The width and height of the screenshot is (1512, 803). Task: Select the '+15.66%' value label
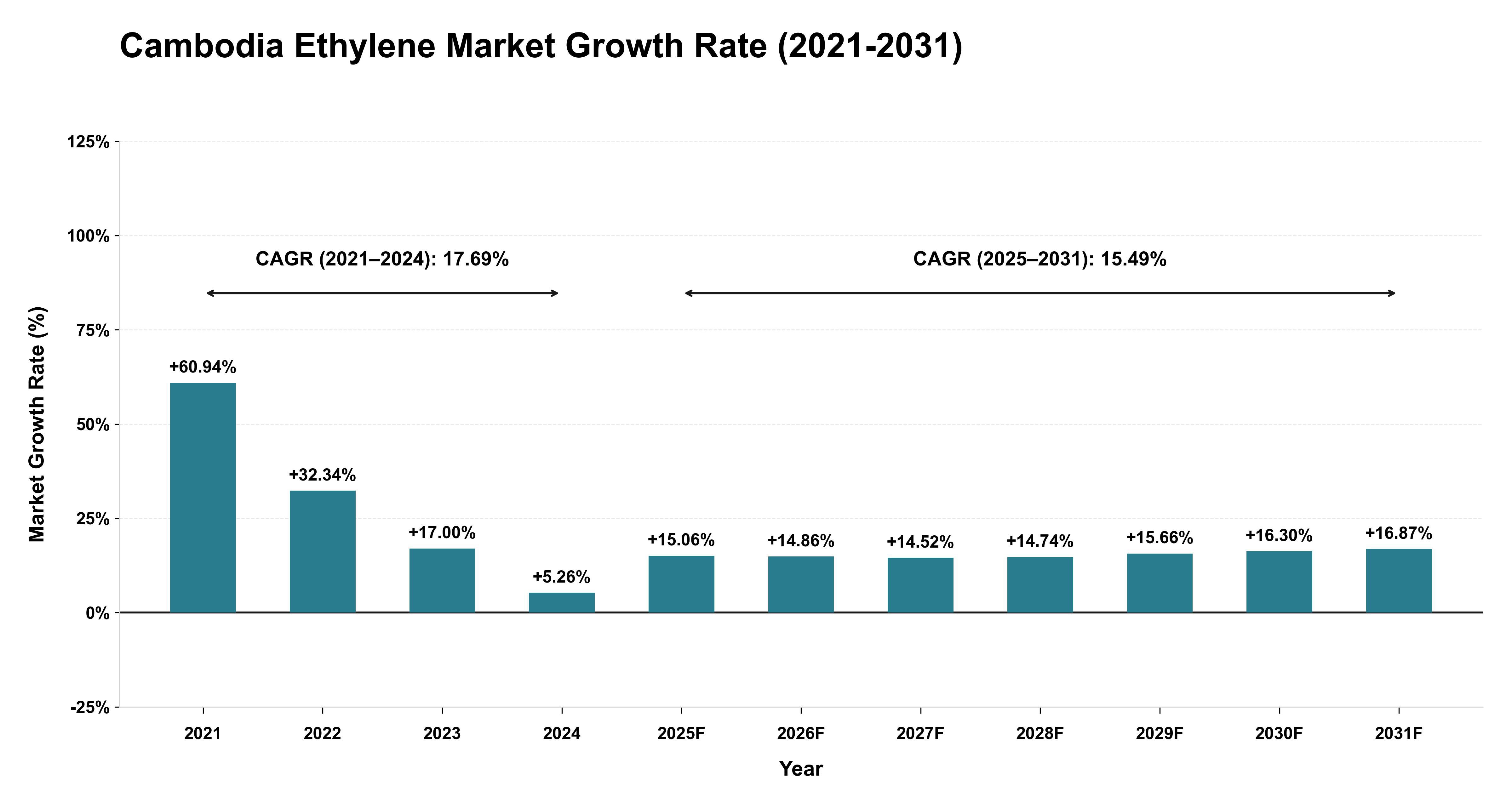(x=1159, y=538)
